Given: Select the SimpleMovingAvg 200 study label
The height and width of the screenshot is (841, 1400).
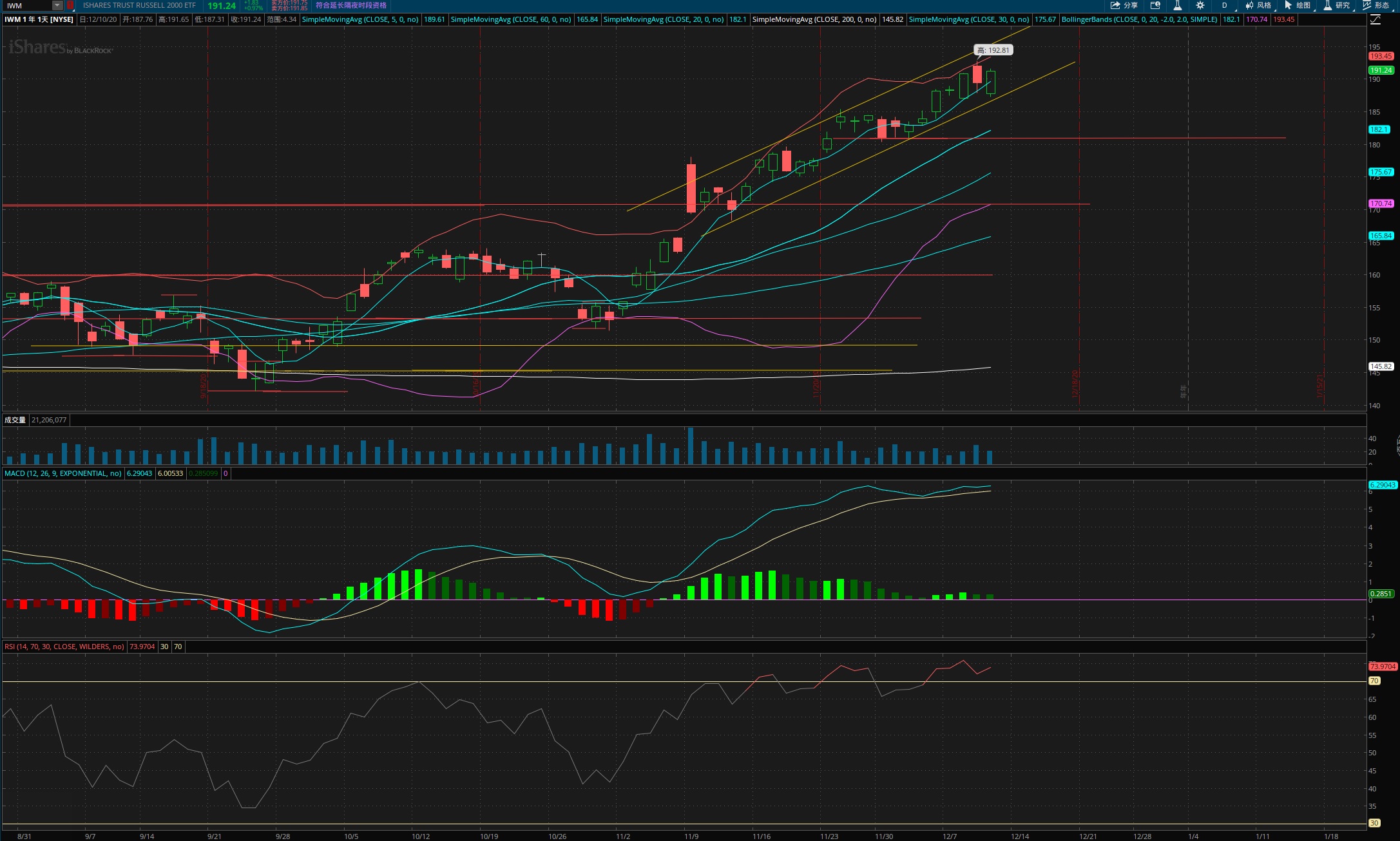Looking at the screenshot, I should 814,19.
